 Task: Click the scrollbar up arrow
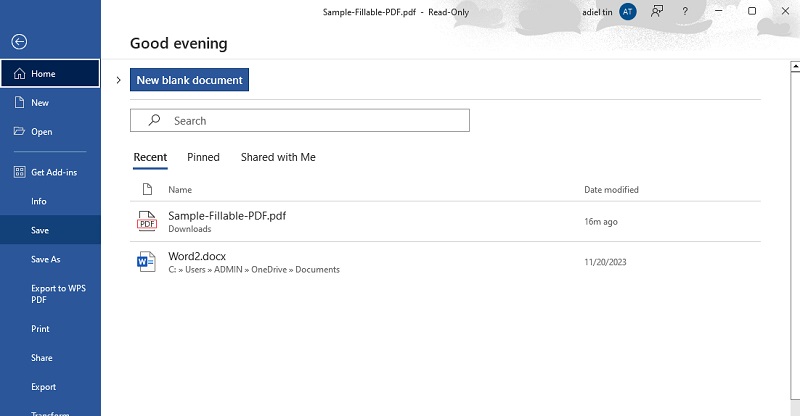(795, 66)
